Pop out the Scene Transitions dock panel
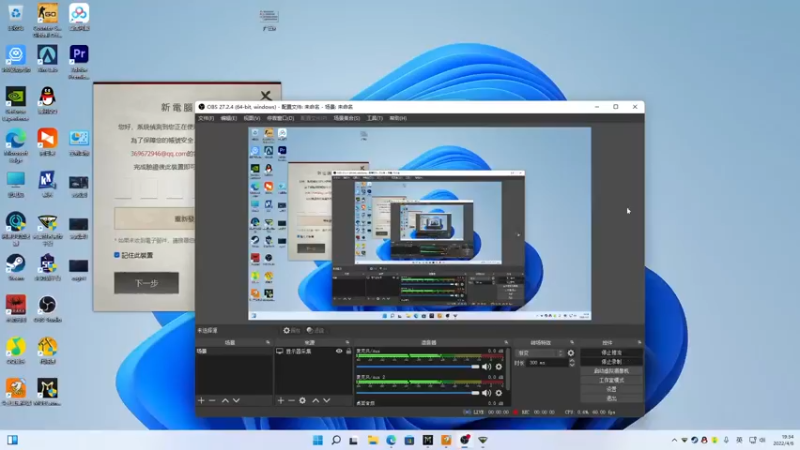Viewport: 800px width, 450px height. coord(572,342)
